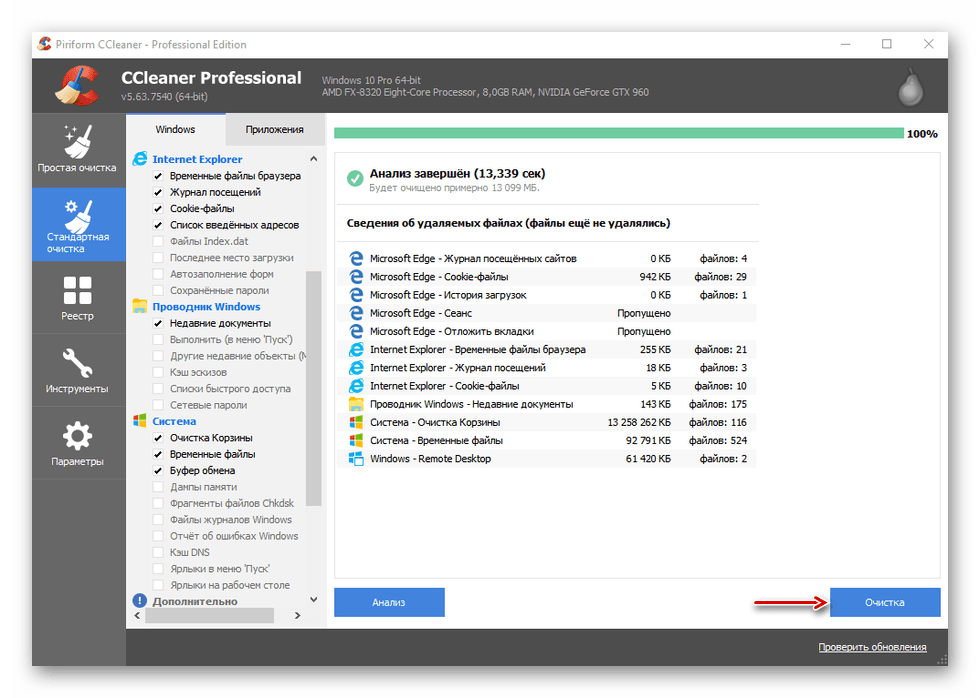Screen dimensions: 980x698
Task: Enable Кэш DNS checkbox
Action: coord(158,552)
